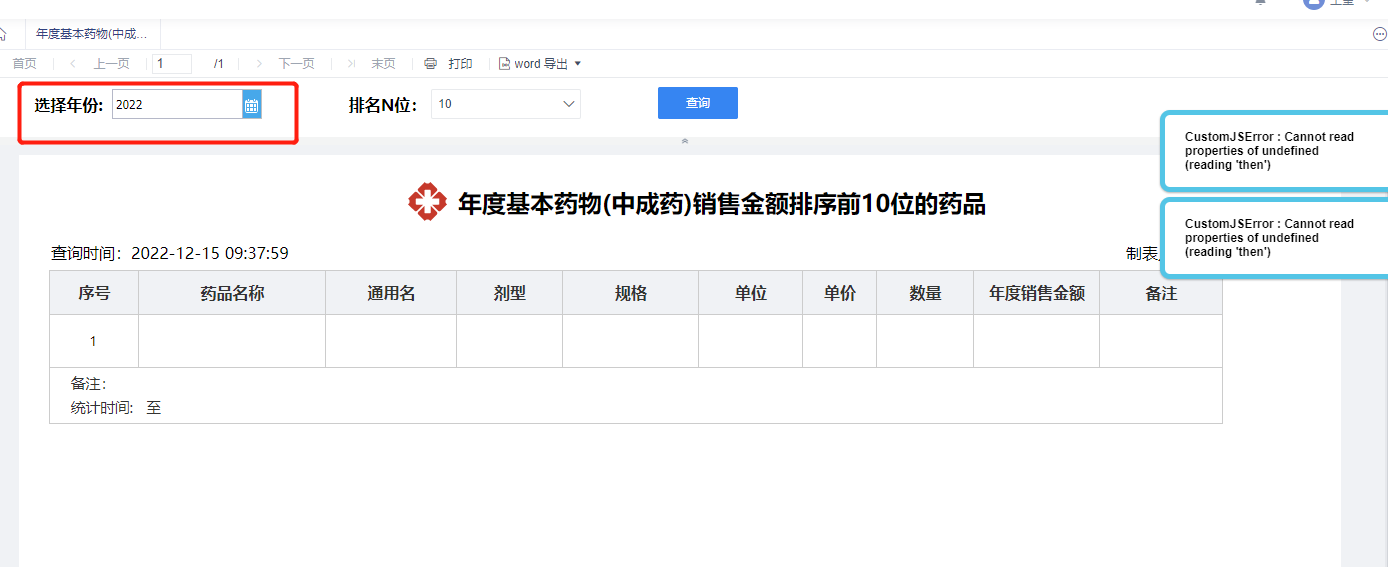
Task: Click the red medical cross logo
Action: (428, 202)
